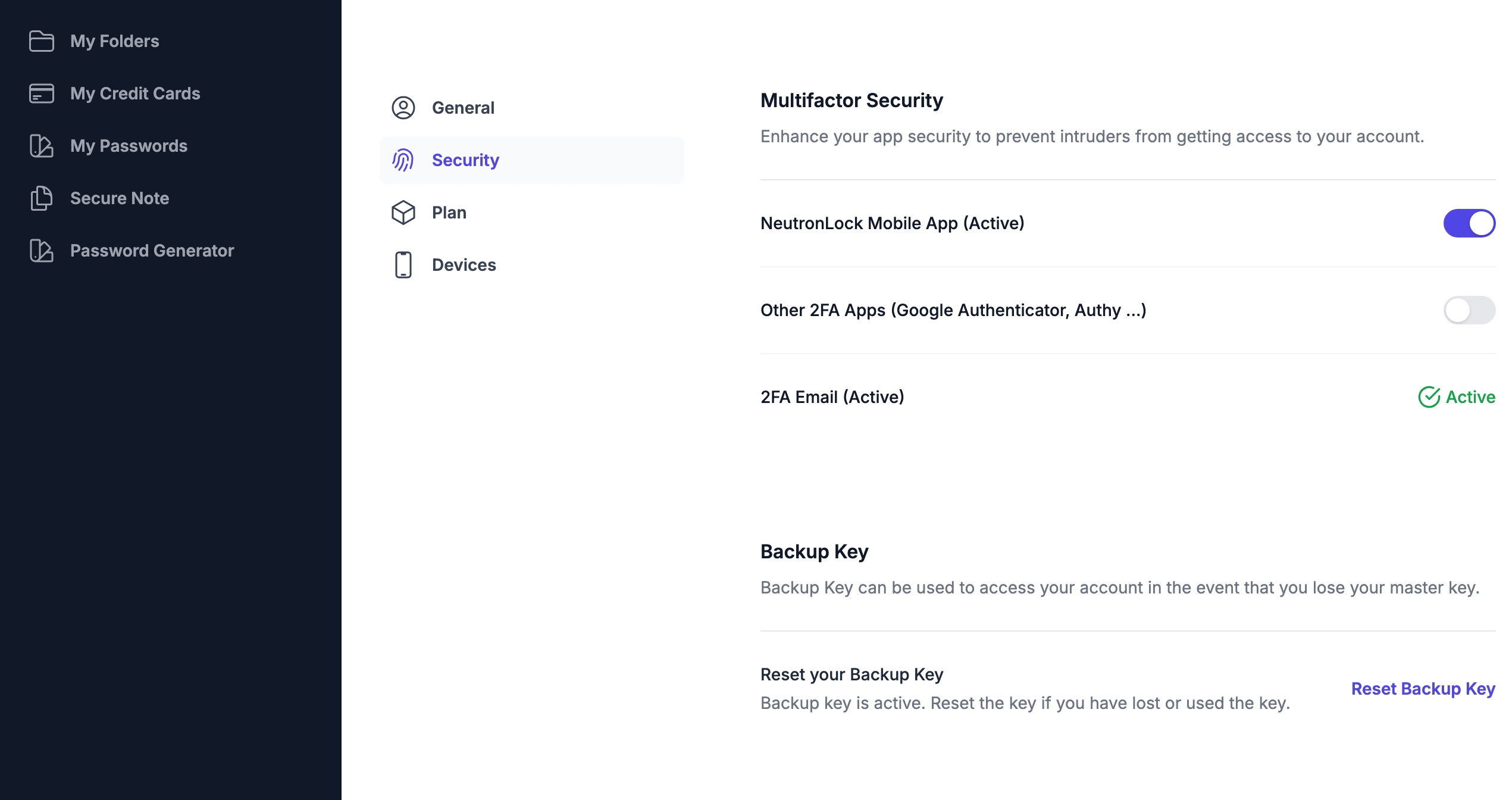Click the Password Generator sidebar icon

[x=40, y=250]
